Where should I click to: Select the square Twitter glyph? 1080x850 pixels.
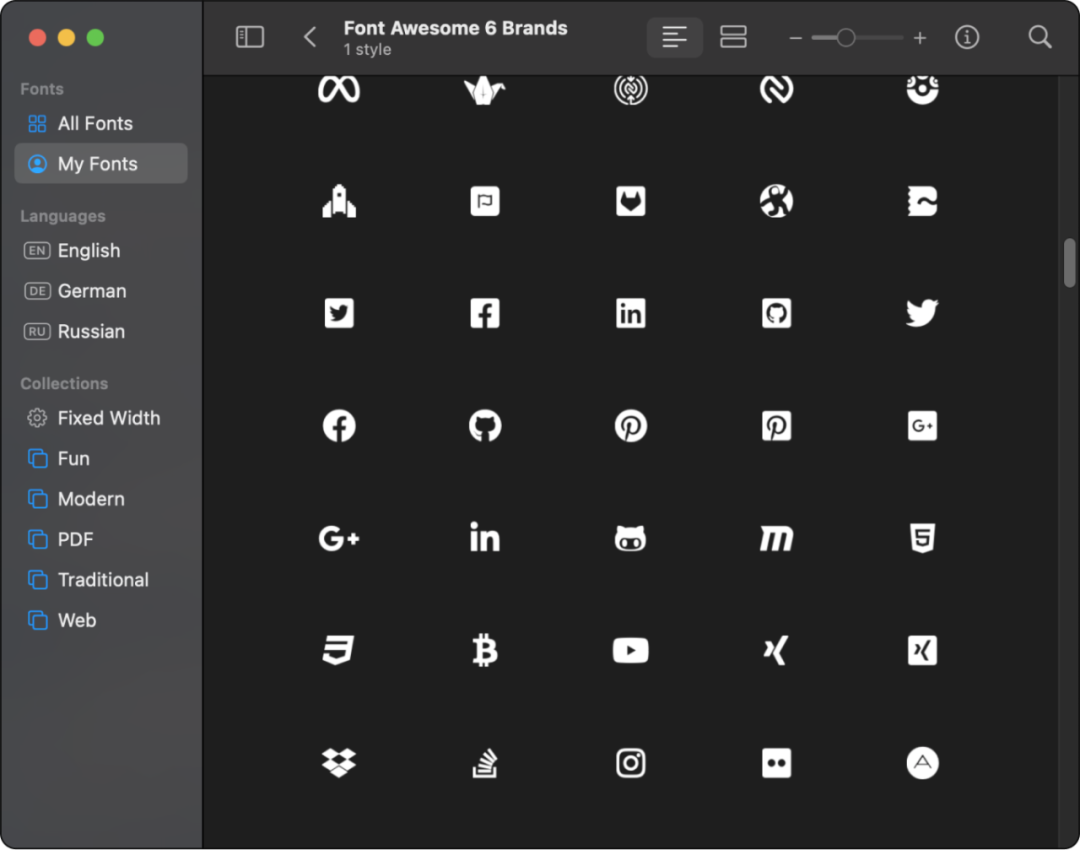click(339, 313)
